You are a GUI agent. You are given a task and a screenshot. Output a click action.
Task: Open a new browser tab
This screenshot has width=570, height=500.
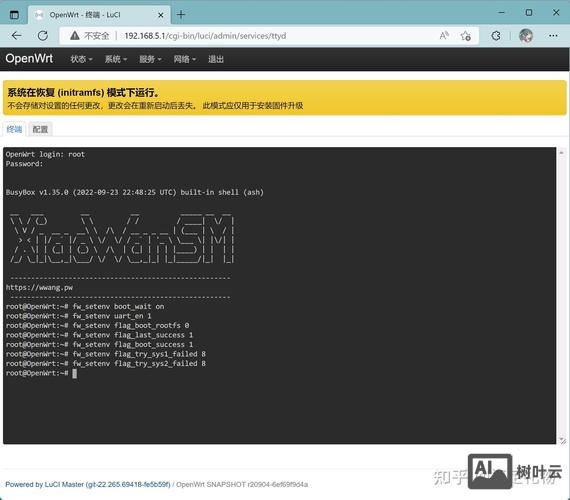pyautogui.click(x=181, y=15)
